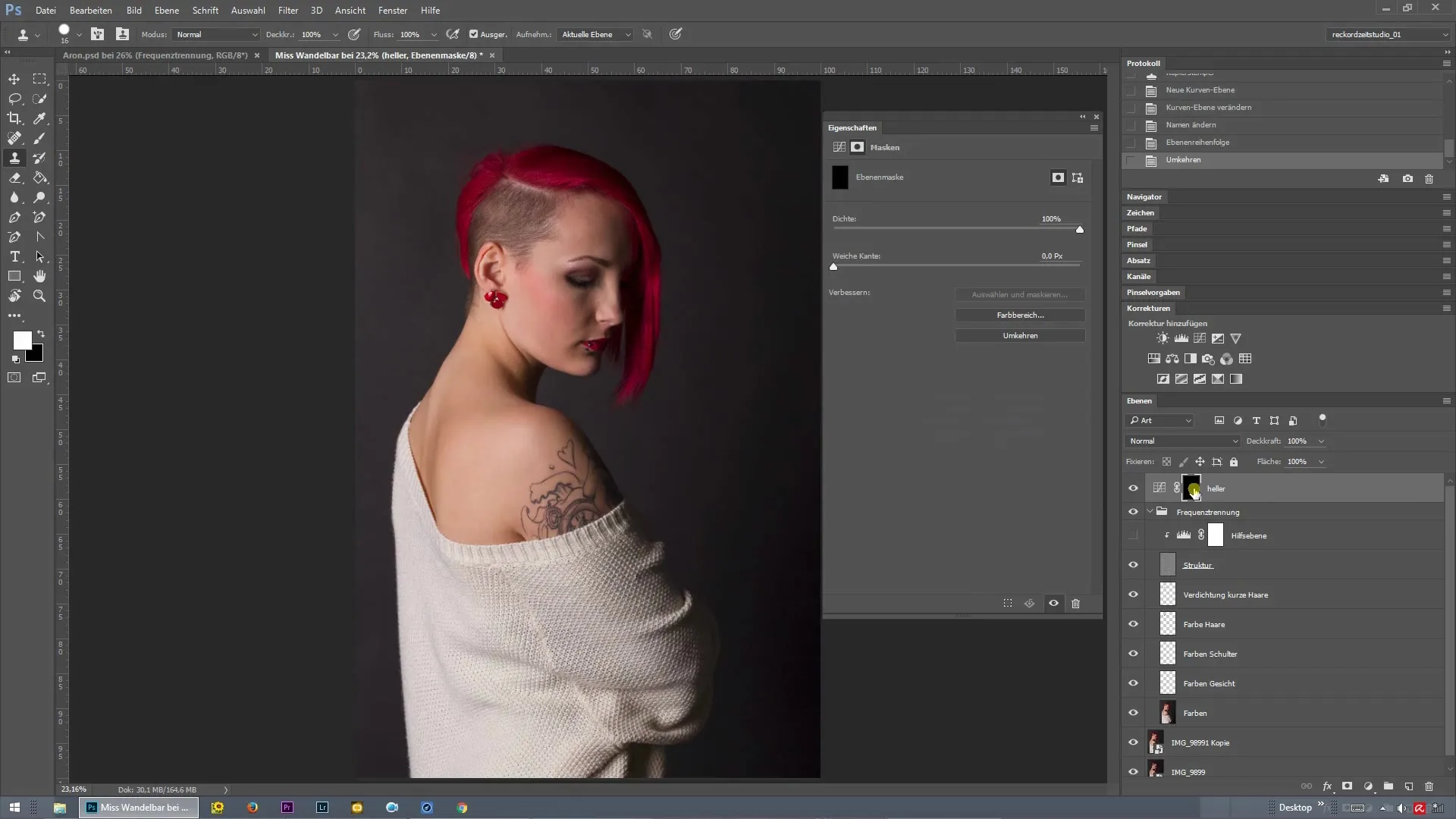The height and width of the screenshot is (819, 1456).
Task: Delete current history state in the Protokoll panel
Action: coord(1429,179)
